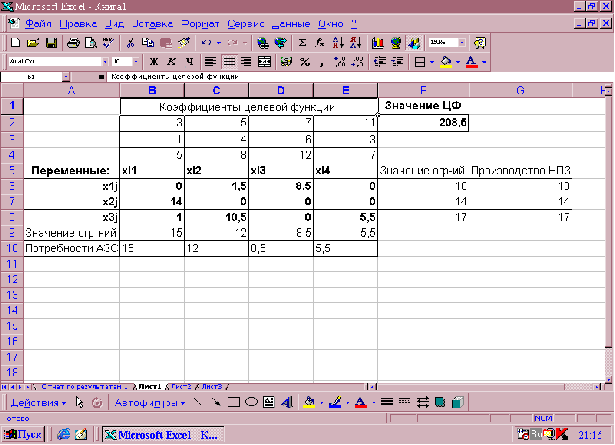Open the Map icon in toolbar
Screen dimensions: 615x445
396,43
